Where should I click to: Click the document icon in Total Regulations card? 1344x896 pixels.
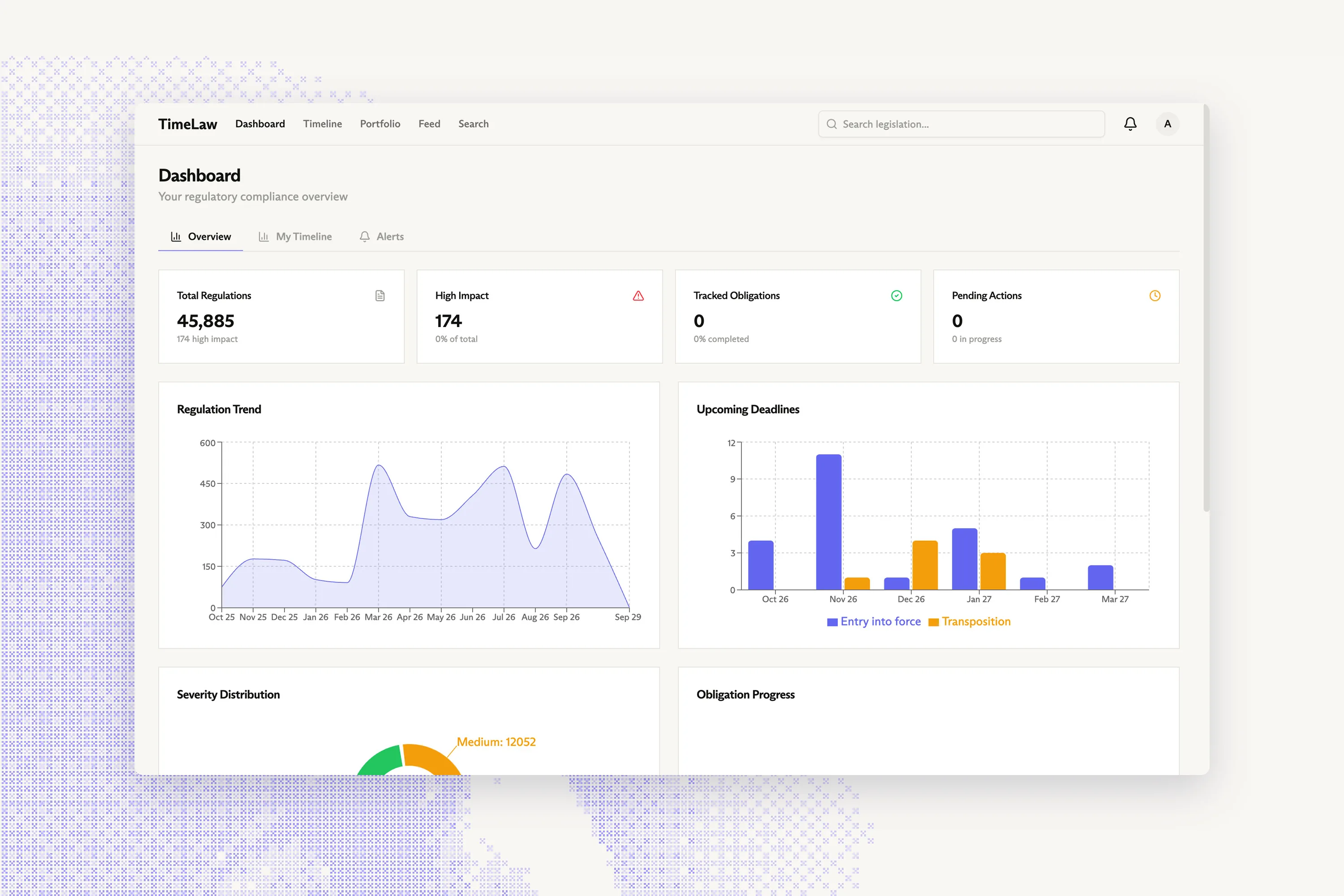click(x=380, y=295)
